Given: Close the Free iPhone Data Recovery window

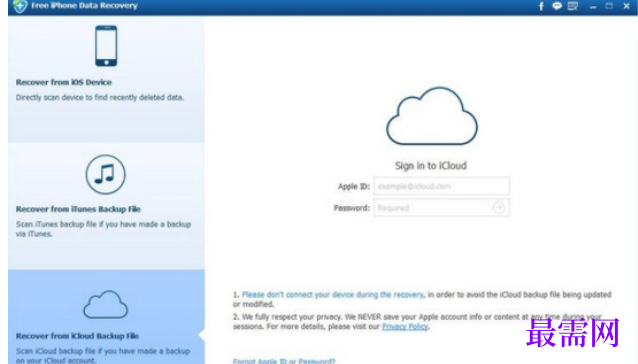Looking at the screenshot, I should 626,6.
